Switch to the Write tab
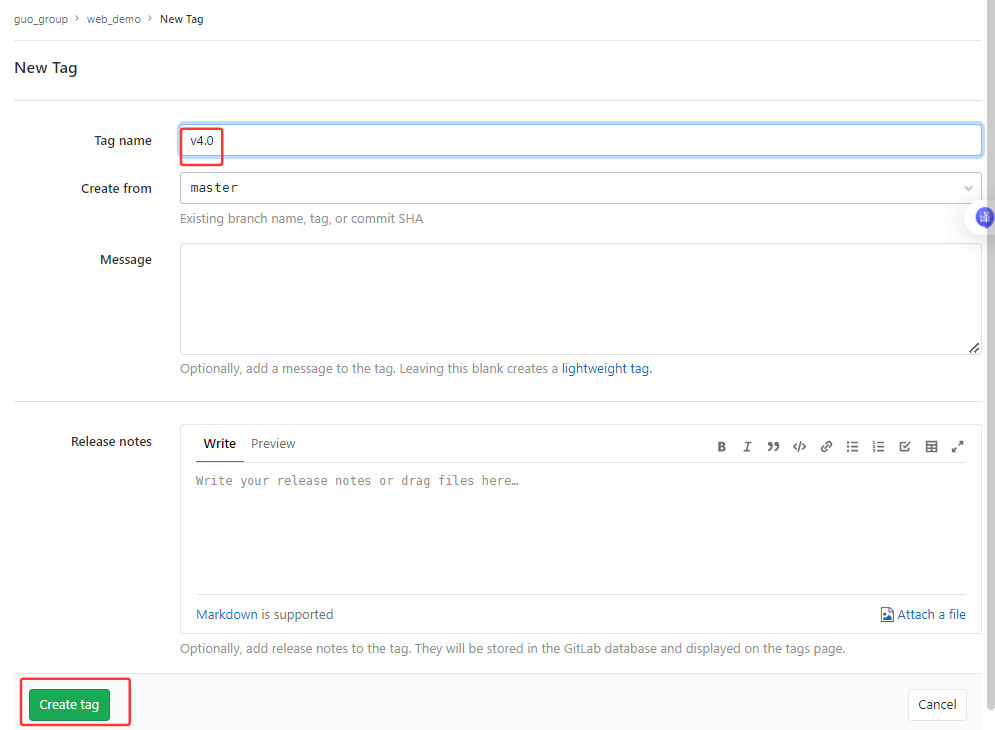This screenshot has width=995, height=730. 220,444
